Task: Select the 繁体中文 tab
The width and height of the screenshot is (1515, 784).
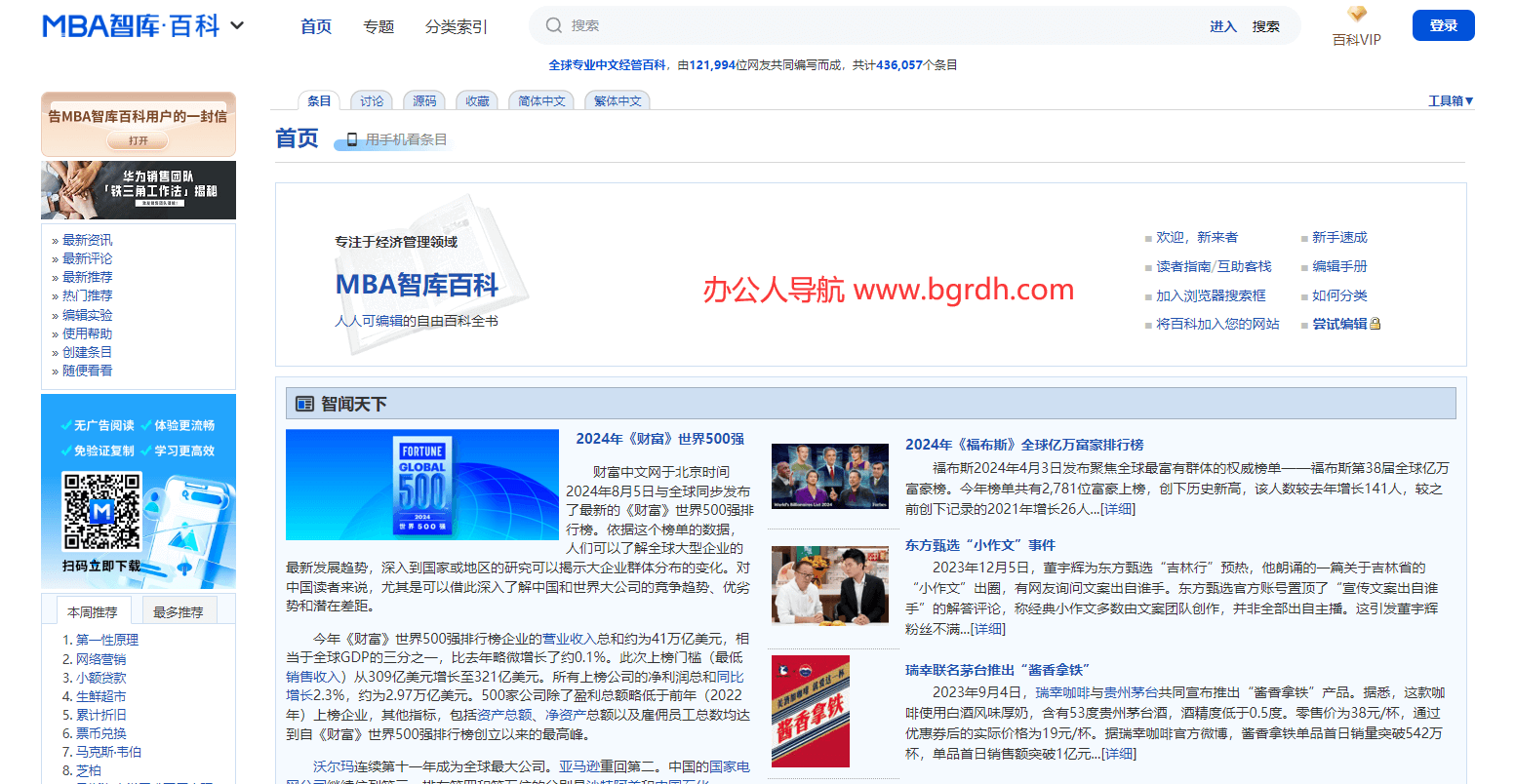Action: click(x=618, y=100)
